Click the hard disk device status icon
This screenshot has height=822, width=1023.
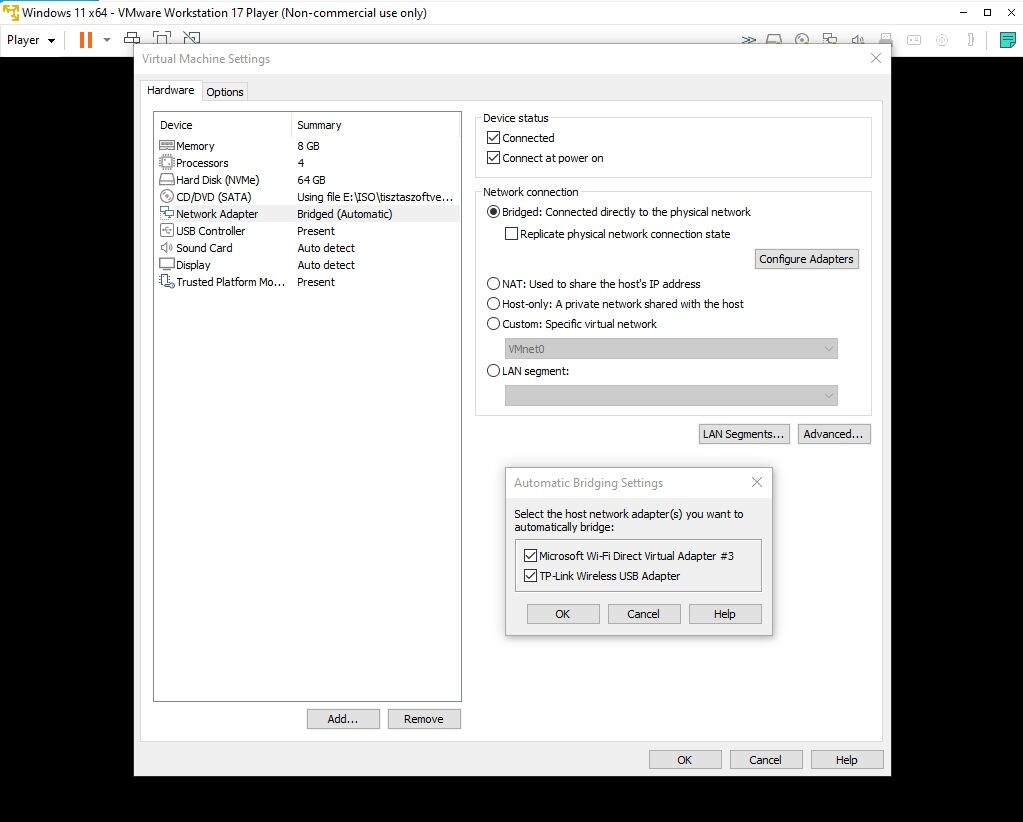[774, 40]
